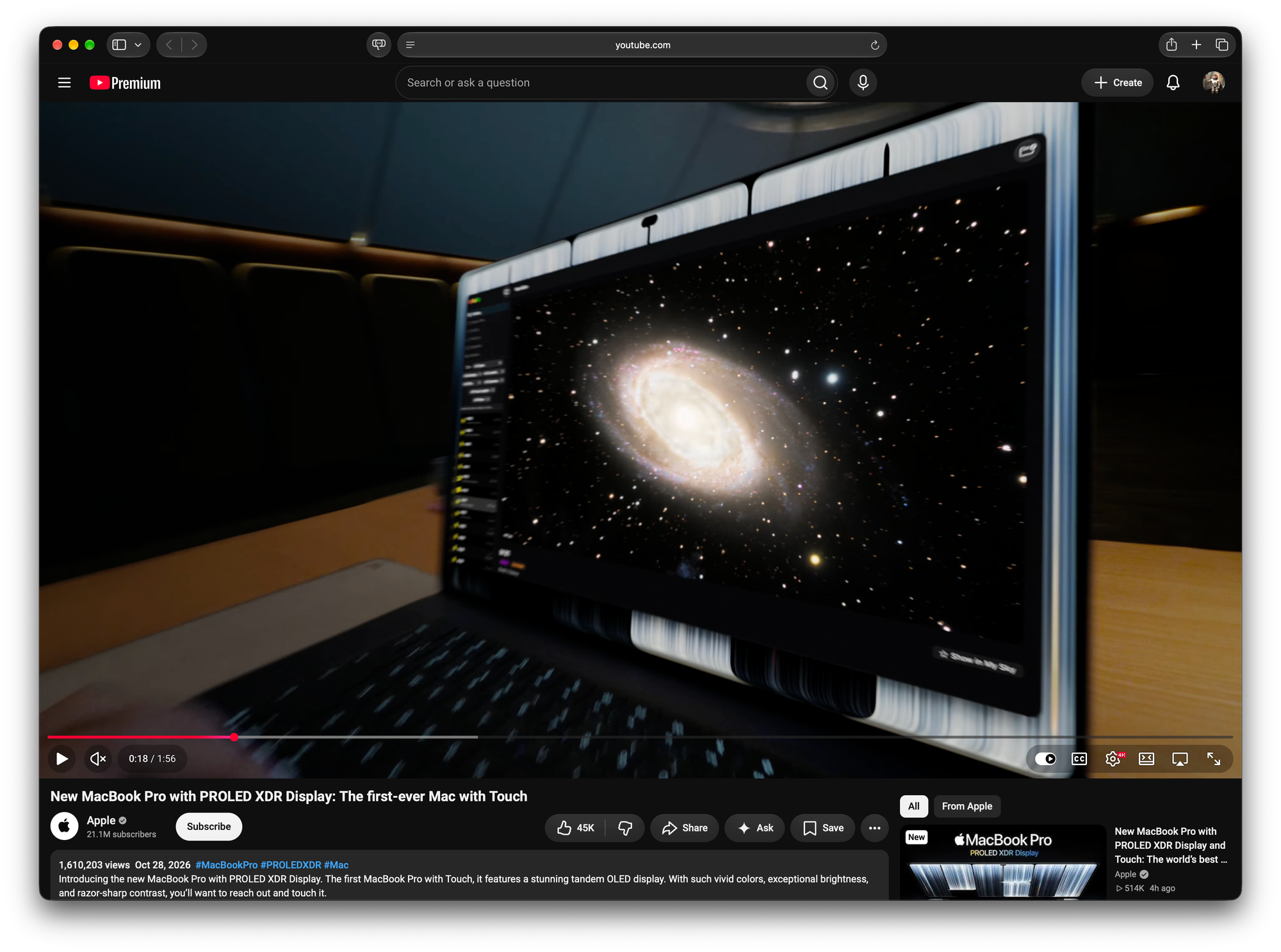This screenshot has width=1281, height=952.
Task: Open more actions three-dot menu
Action: pos(874,828)
